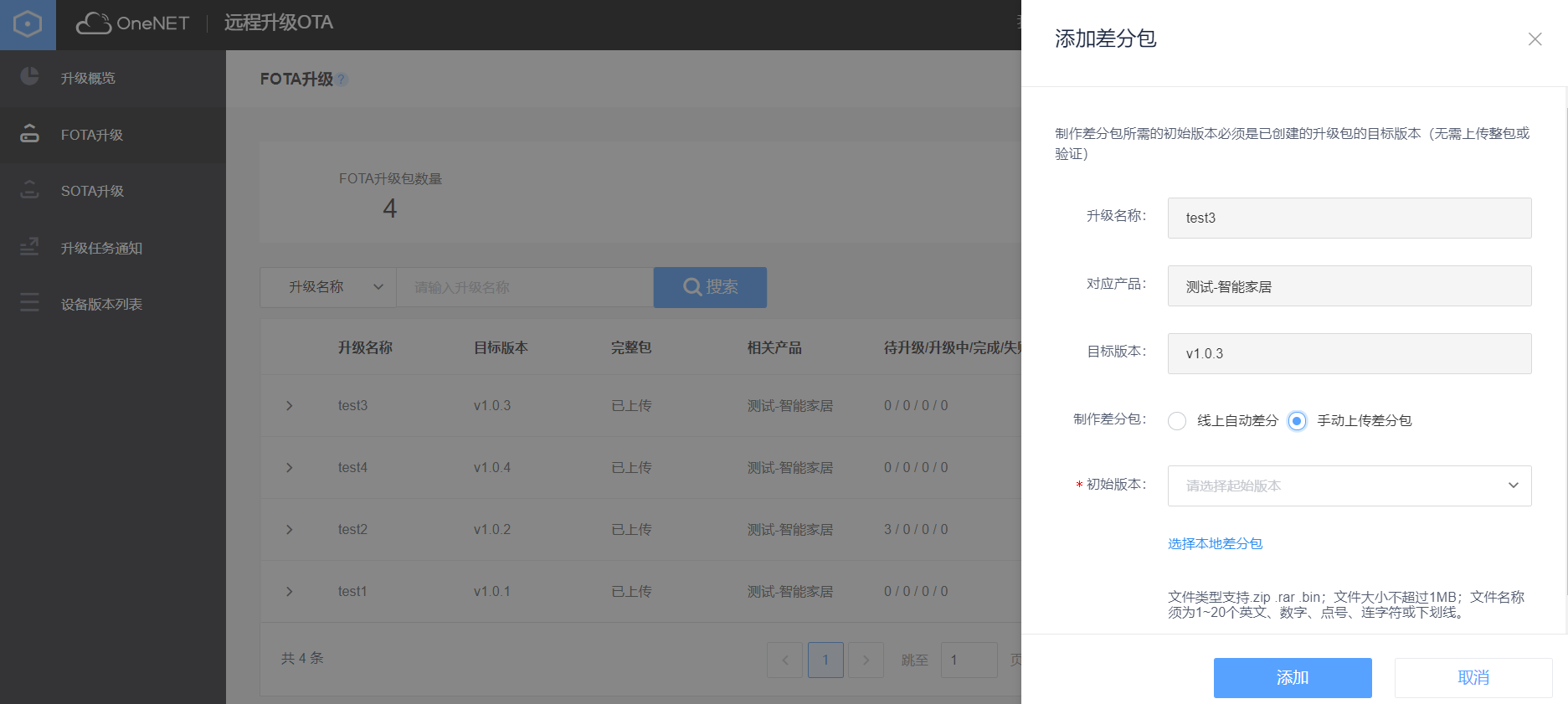
Task: Click the v1.0.1 version cell
Action: tap(492, 592)
